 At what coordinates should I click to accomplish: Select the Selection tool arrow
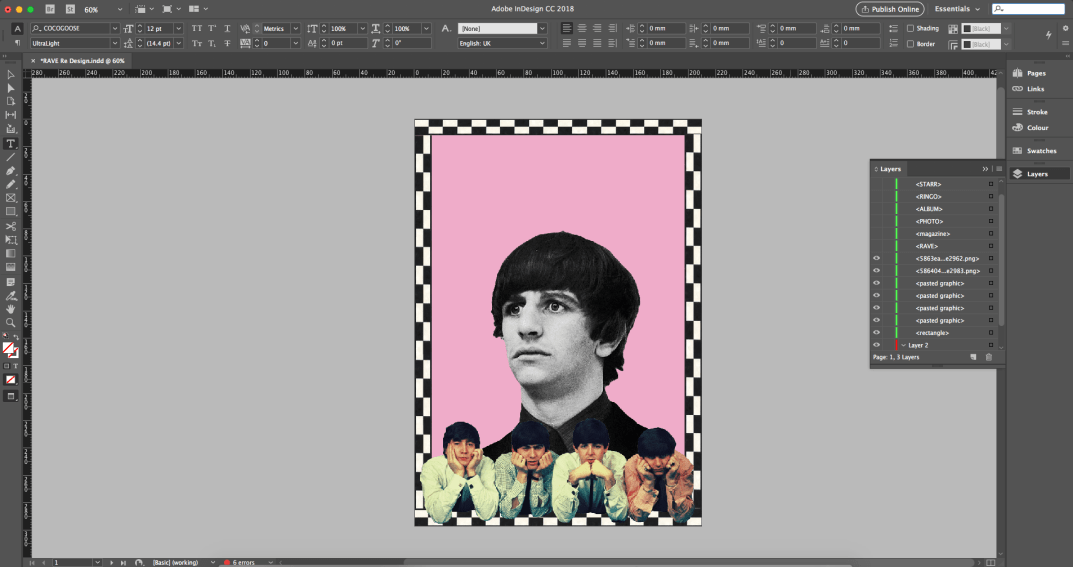pyautogui.click(x=10, y=74)
